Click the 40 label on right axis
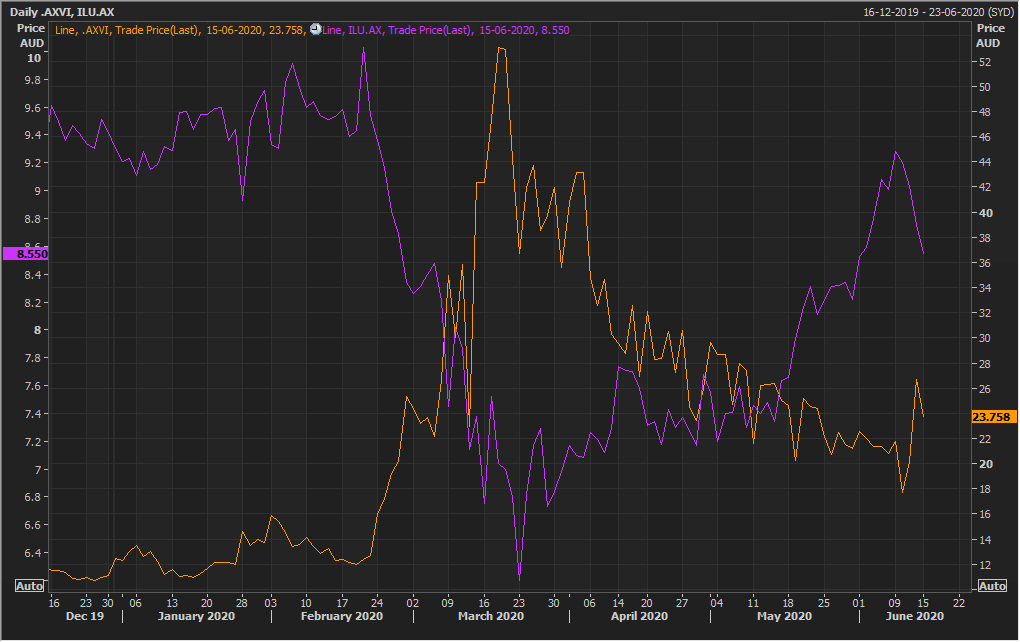Viewport: 1020px width, 642px height. (986, 213)
